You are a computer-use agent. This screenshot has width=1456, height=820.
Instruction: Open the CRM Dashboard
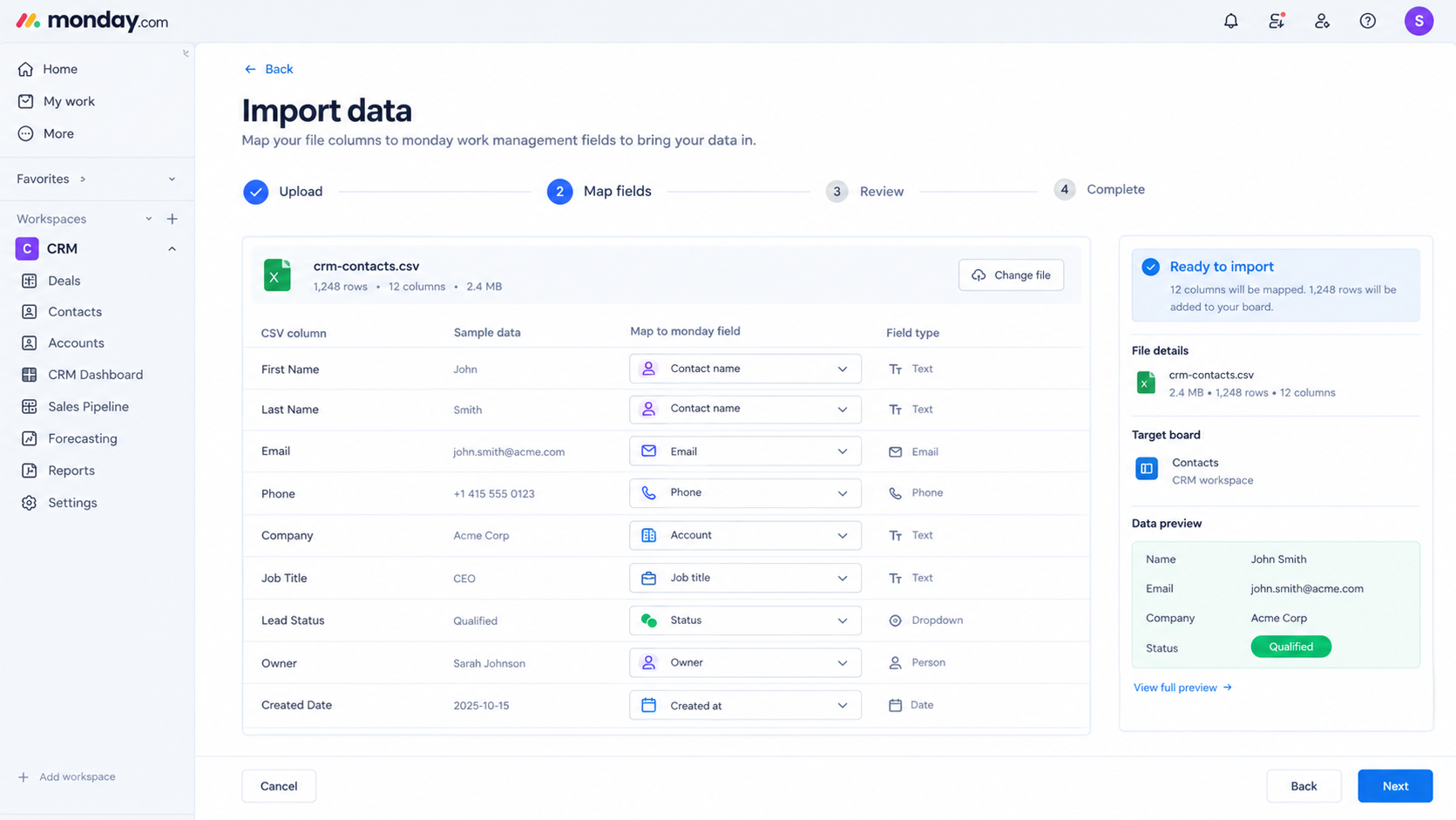point(95,375)
